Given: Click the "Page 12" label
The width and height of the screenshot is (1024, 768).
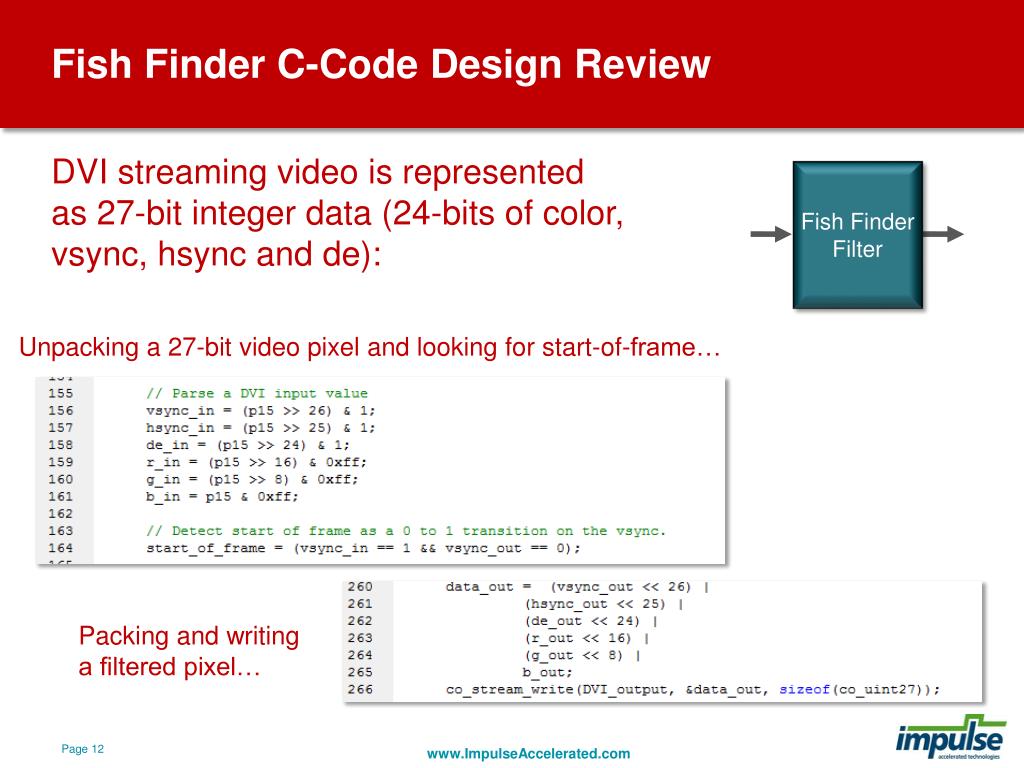Looking at the screenshot, I should coord(82,749).
